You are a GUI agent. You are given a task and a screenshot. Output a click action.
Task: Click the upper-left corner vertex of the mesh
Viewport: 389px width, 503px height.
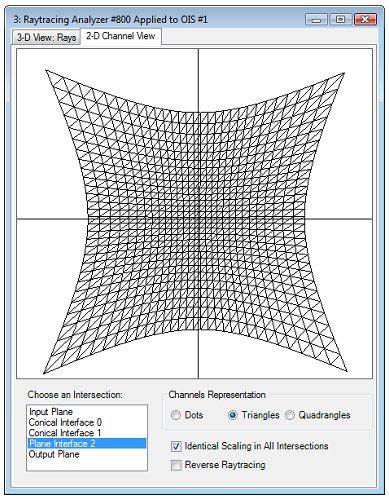pos(46,70)
